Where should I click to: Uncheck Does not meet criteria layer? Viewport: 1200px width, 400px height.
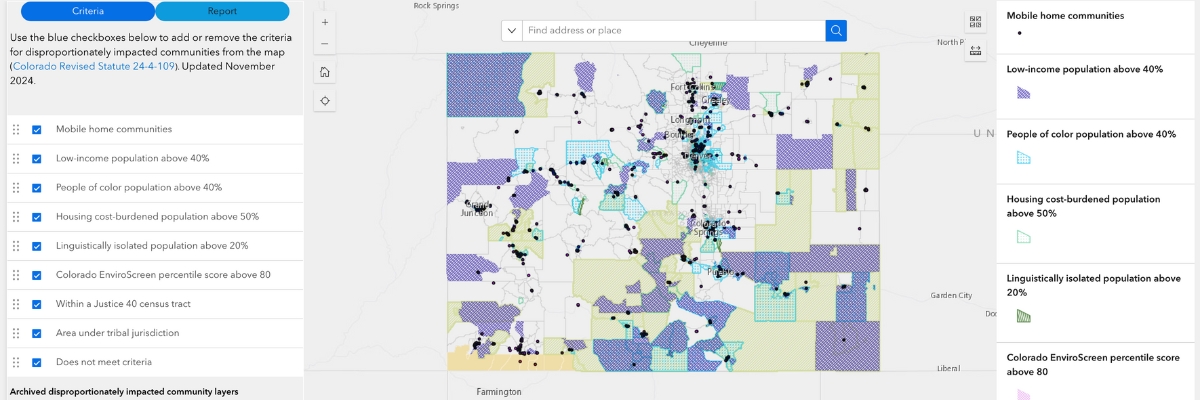(x=37, y=362)
